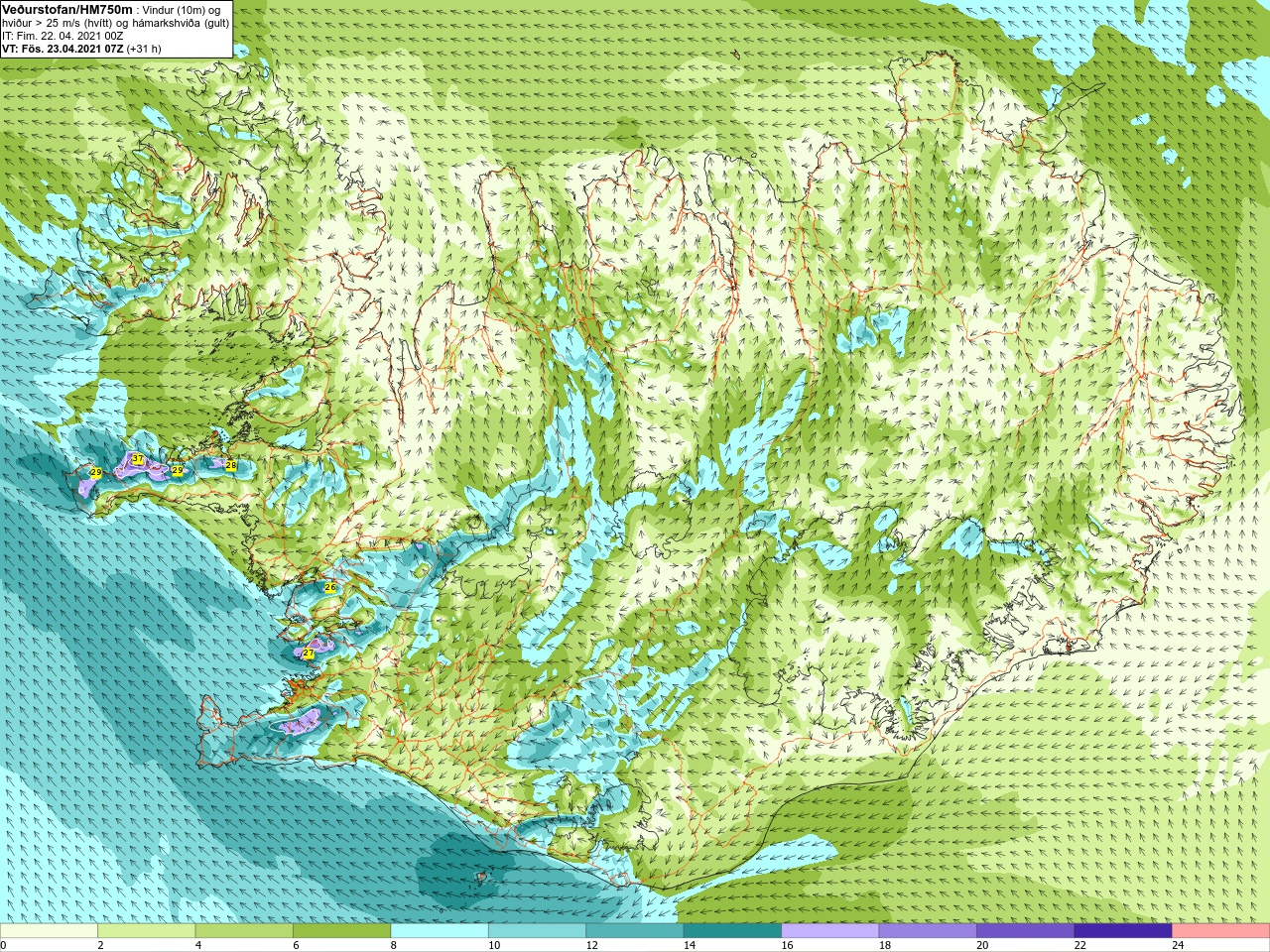Select the 20–22 m/s violet legend swatch
Viewport: 1270px width, 952px height.
[1026, 931]
